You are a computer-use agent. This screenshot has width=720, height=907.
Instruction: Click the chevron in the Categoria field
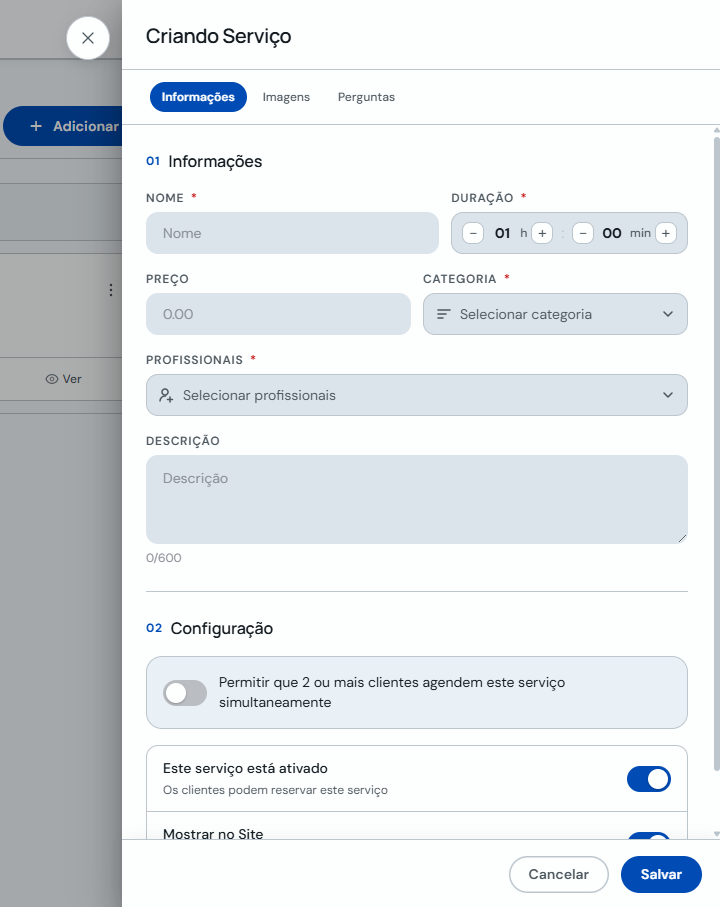tap(668, 314)
